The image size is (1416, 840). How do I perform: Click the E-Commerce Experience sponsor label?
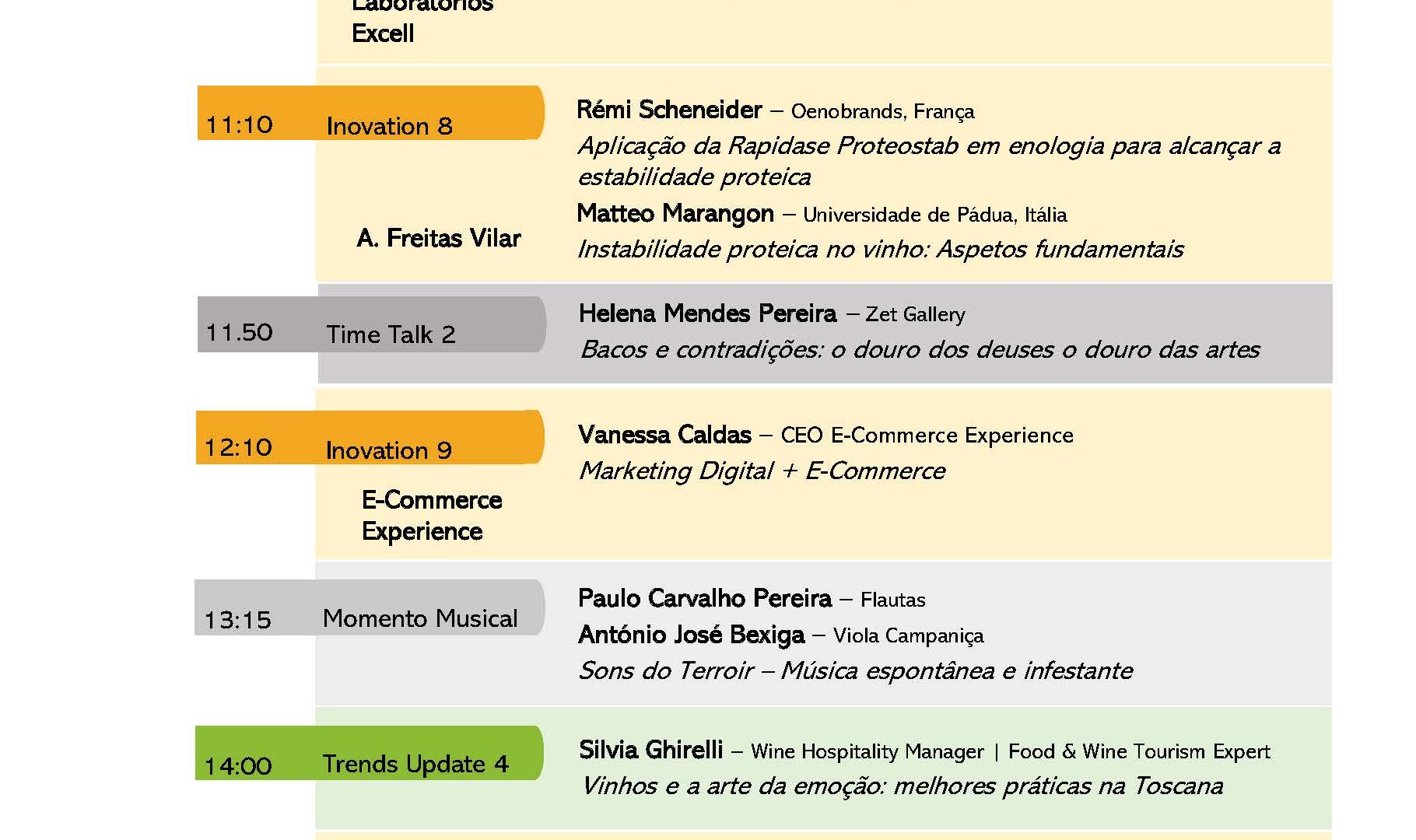[x=432, y=516]
